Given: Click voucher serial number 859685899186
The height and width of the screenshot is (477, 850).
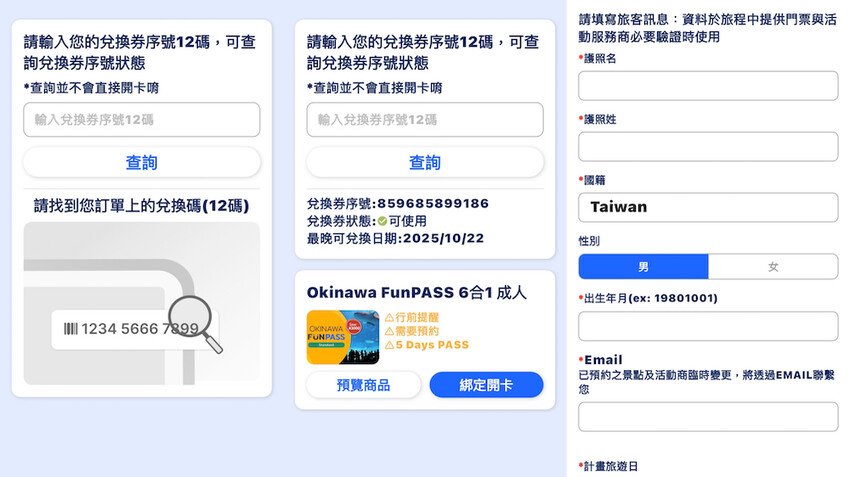Looking at the screenshot, I should coord(433,204).
